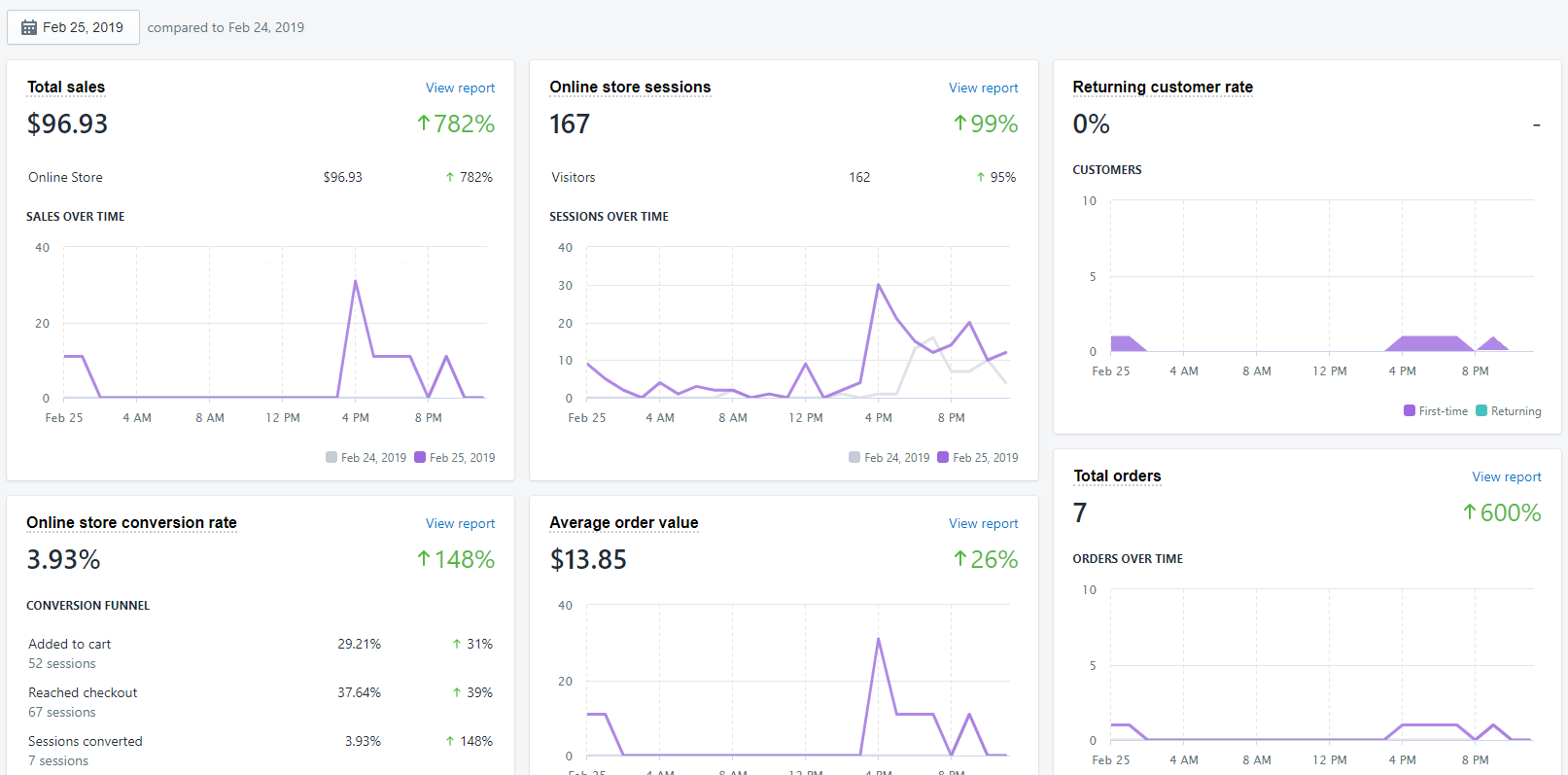Click Feb 24, 2019 label in sessions legend
This screenshot has width=1568, height=775.
click(896, 457)
